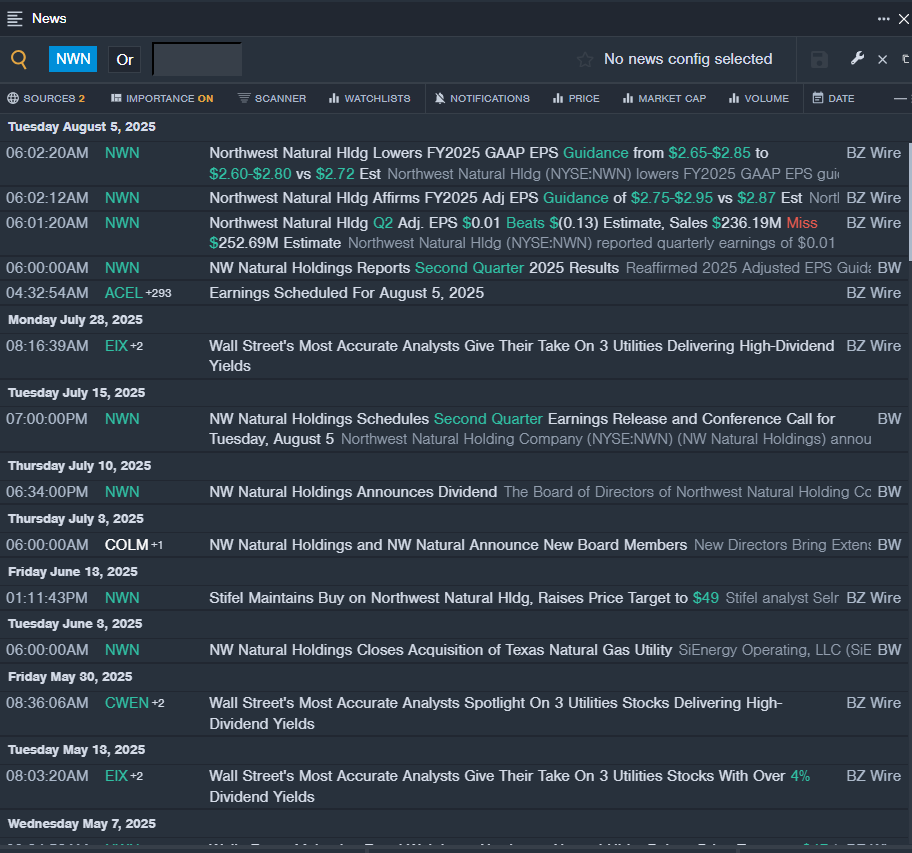Open the Date filter
This screenshot has width=912, height=853.
tap(833, 98)
